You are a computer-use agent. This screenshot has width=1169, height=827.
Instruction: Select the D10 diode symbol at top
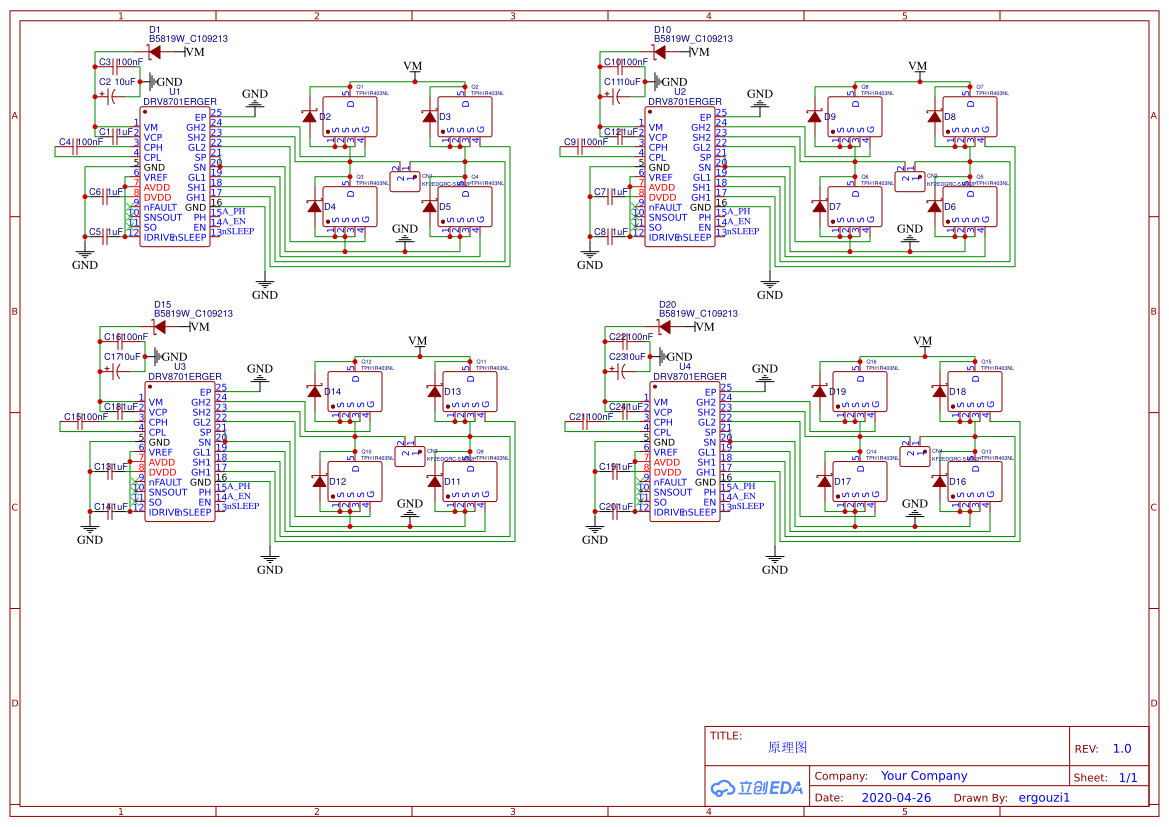(660, 51)
